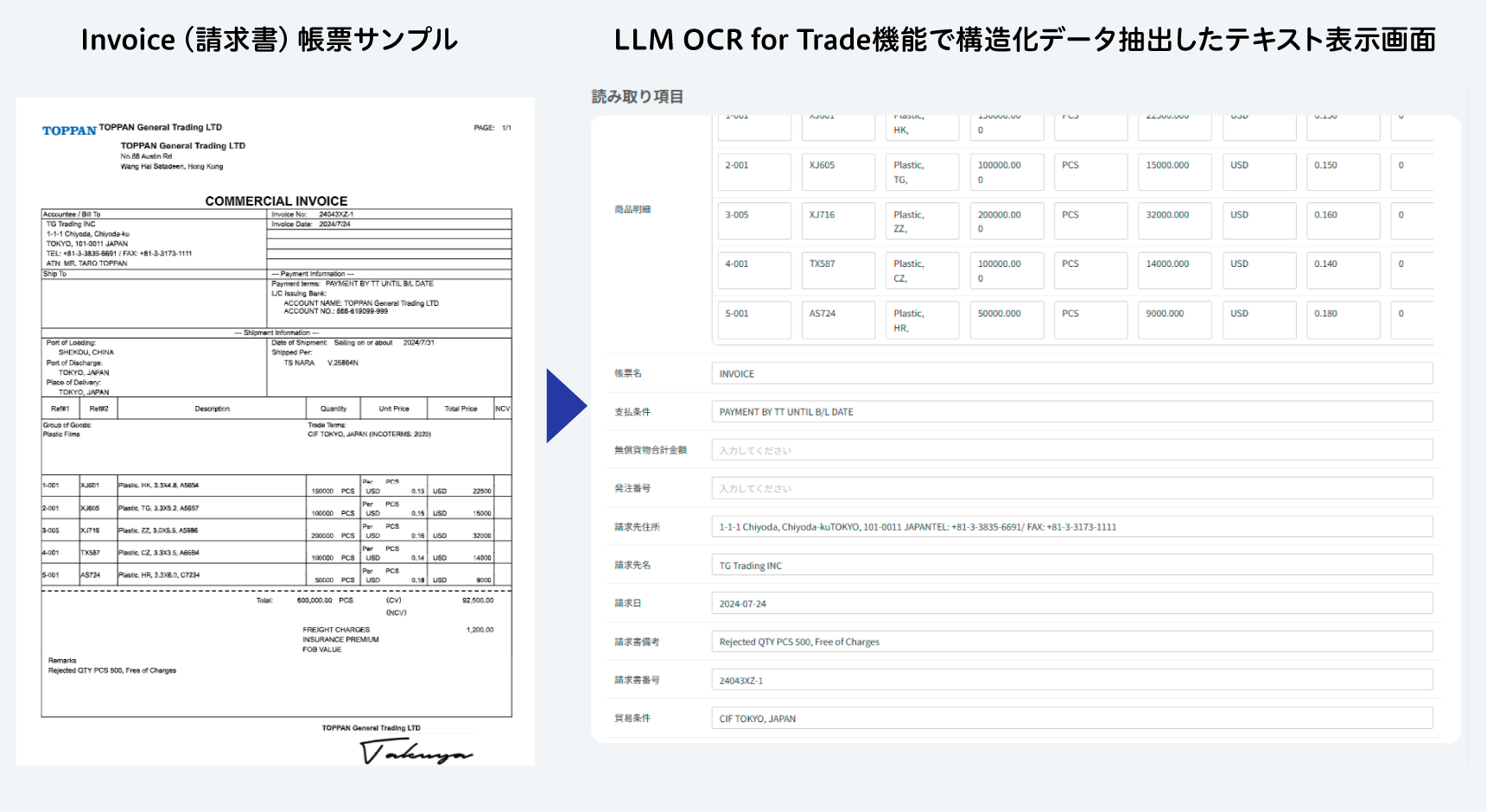Focus the empty 発注番号 input field
The image size is (1487, 812).
[1071, 488]
